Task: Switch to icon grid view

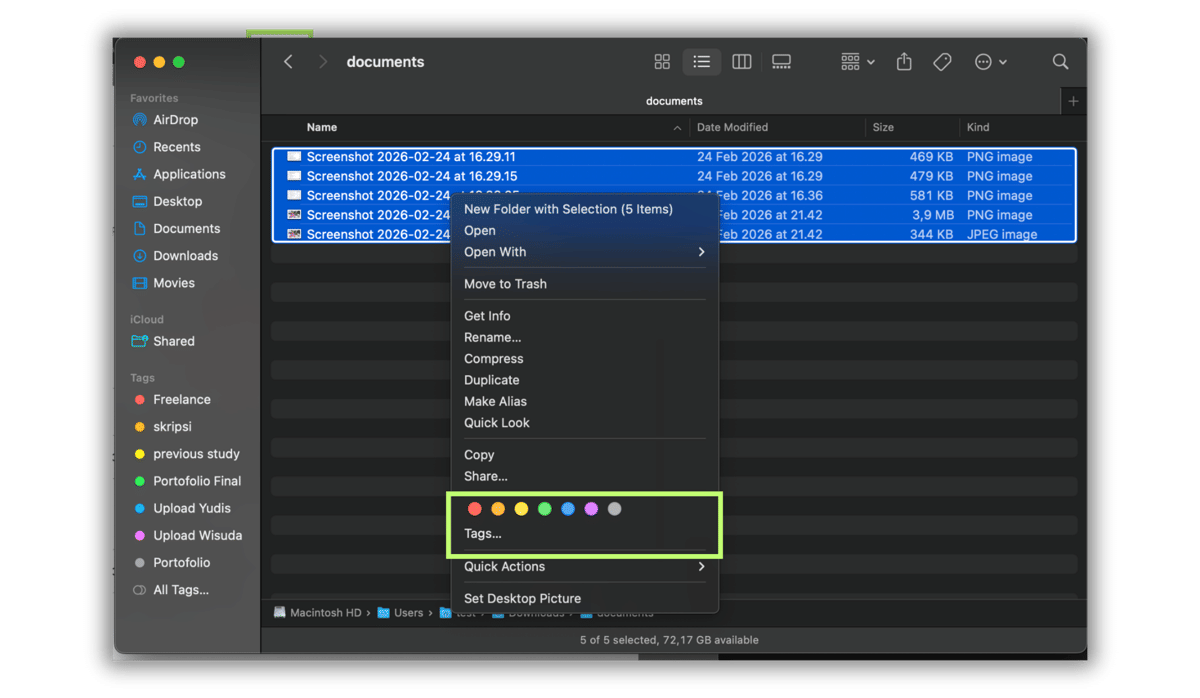Action: click(662, 61)
